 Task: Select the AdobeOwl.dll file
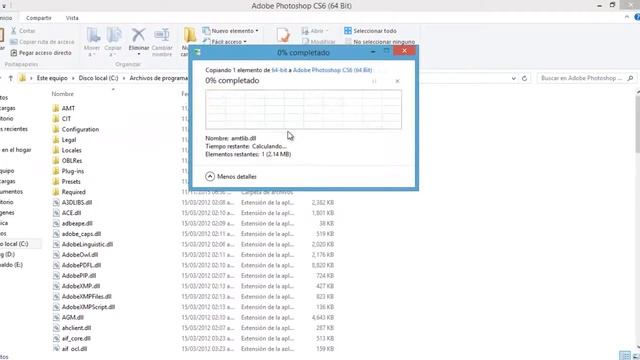[76, 255]
